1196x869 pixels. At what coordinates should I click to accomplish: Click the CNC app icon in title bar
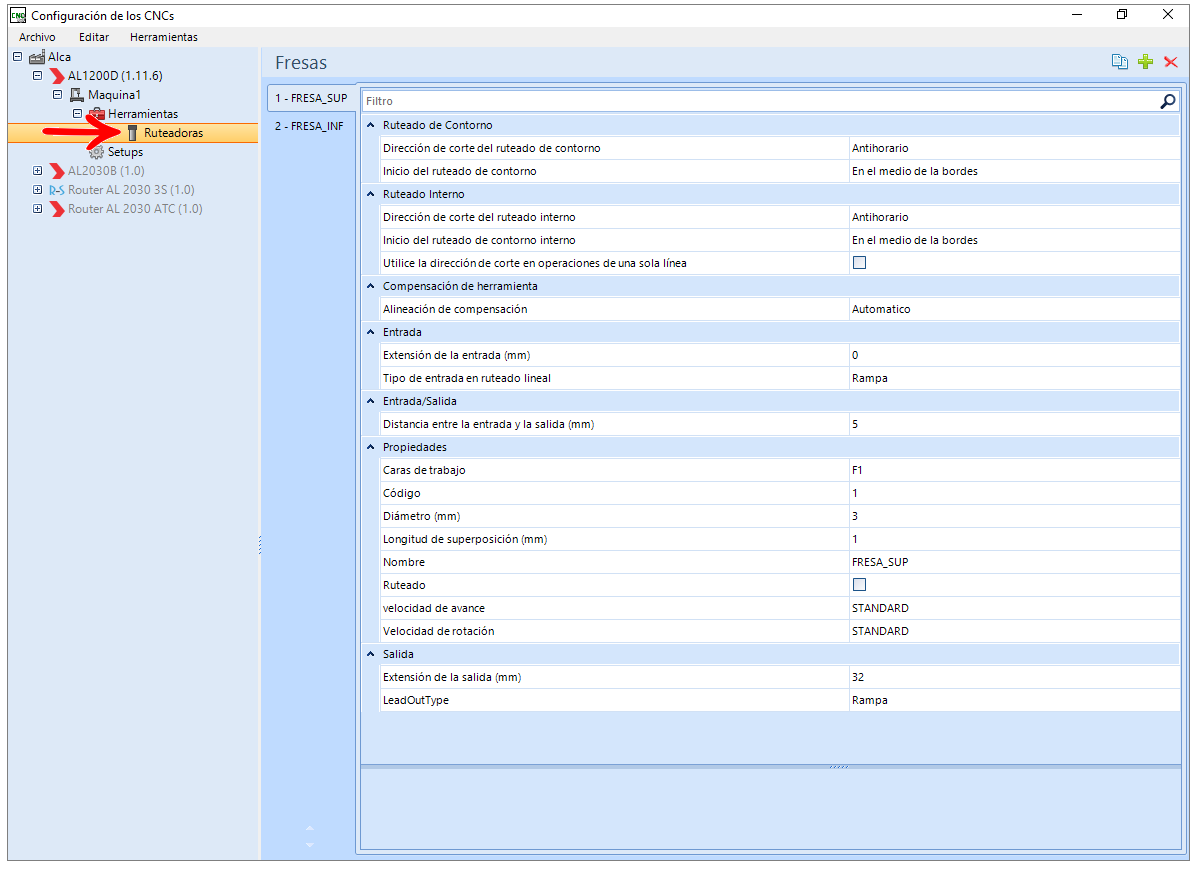(18, 15)
